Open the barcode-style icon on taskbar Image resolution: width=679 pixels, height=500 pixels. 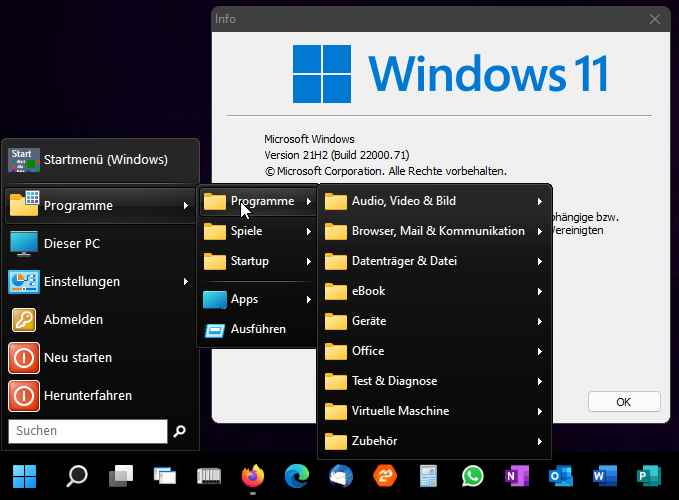click(x=209, y=476)
